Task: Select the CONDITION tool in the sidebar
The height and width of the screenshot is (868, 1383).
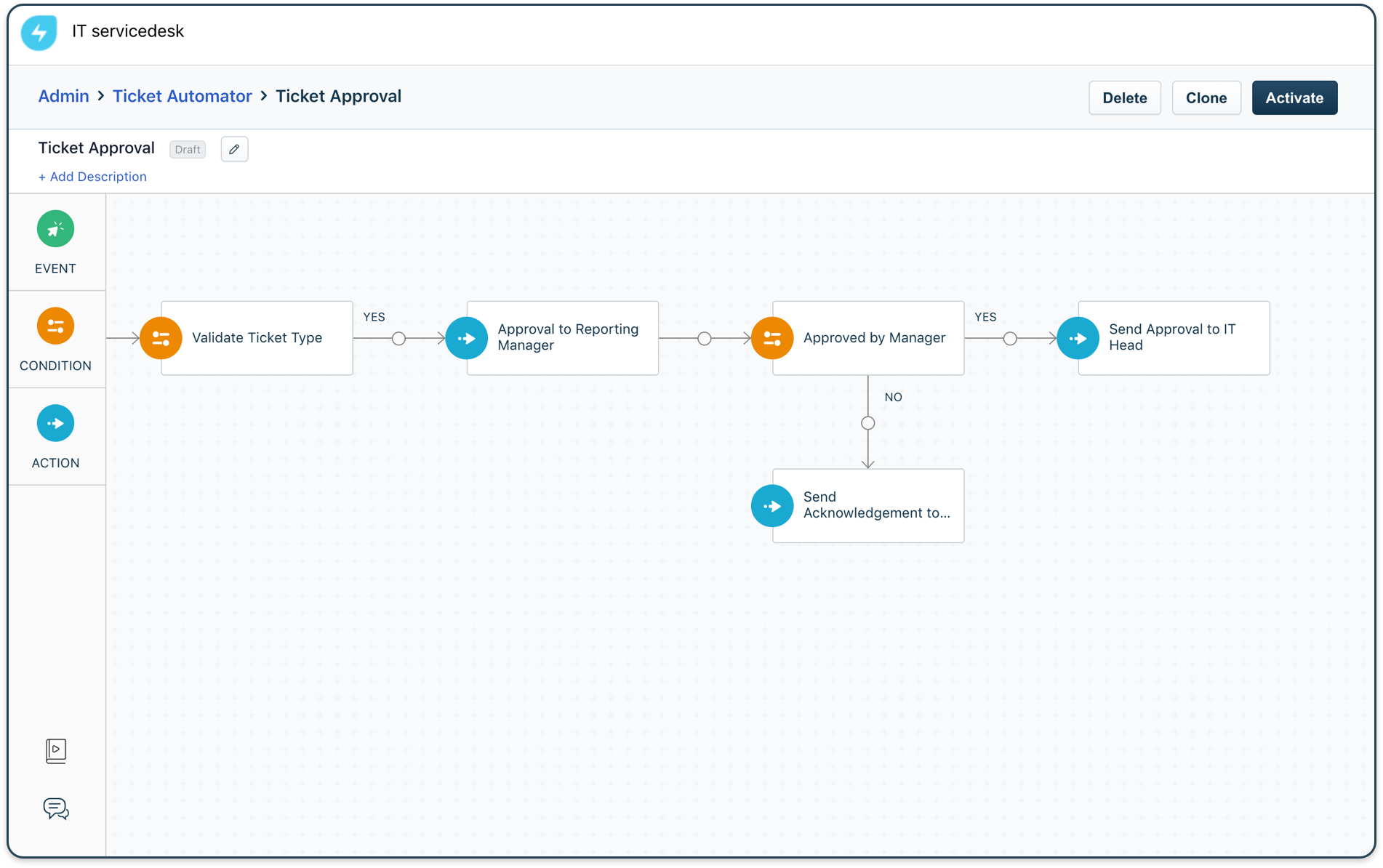Action: click(55, 326)
